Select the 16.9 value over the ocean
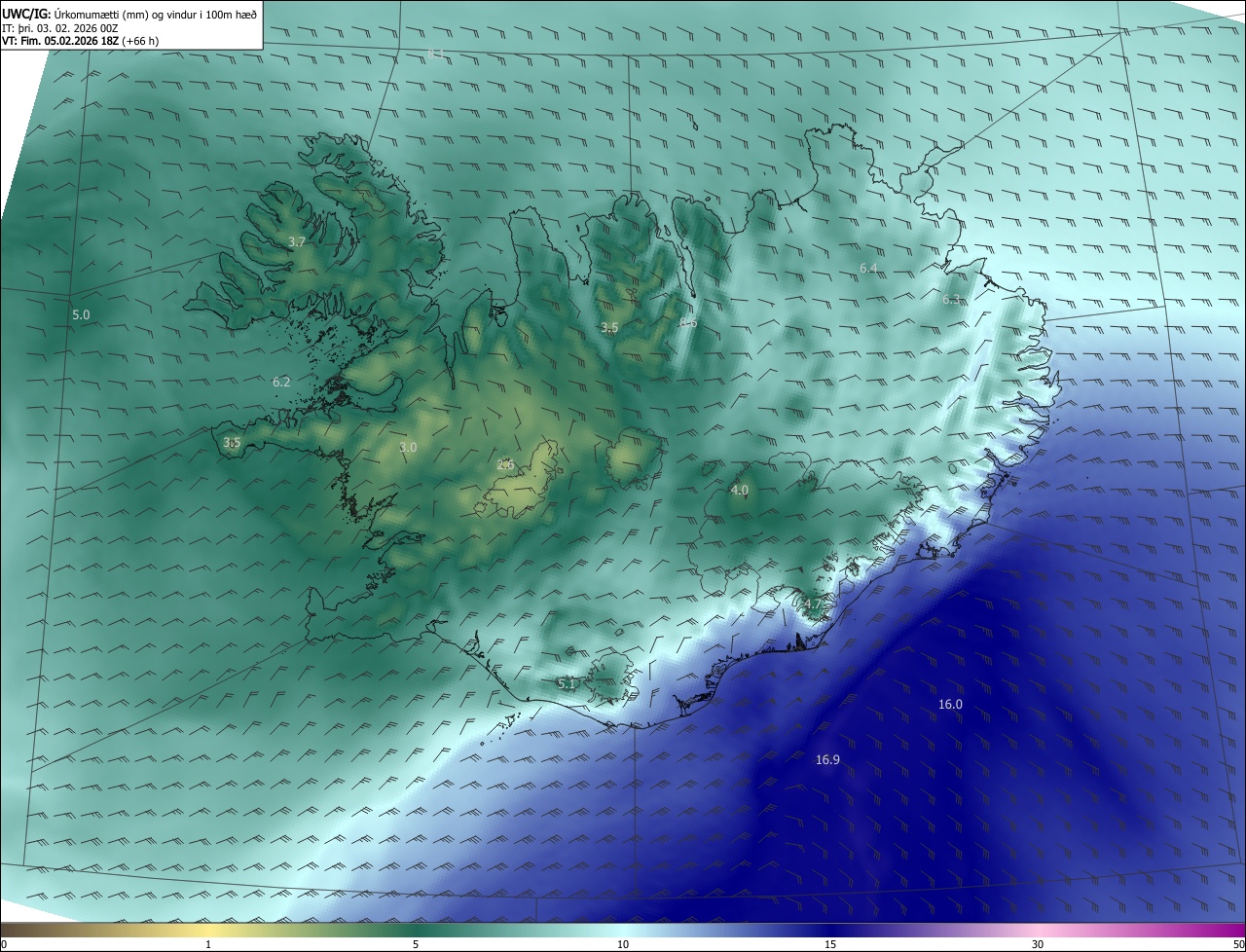The image size is (1246, 952). coord(827,759)
